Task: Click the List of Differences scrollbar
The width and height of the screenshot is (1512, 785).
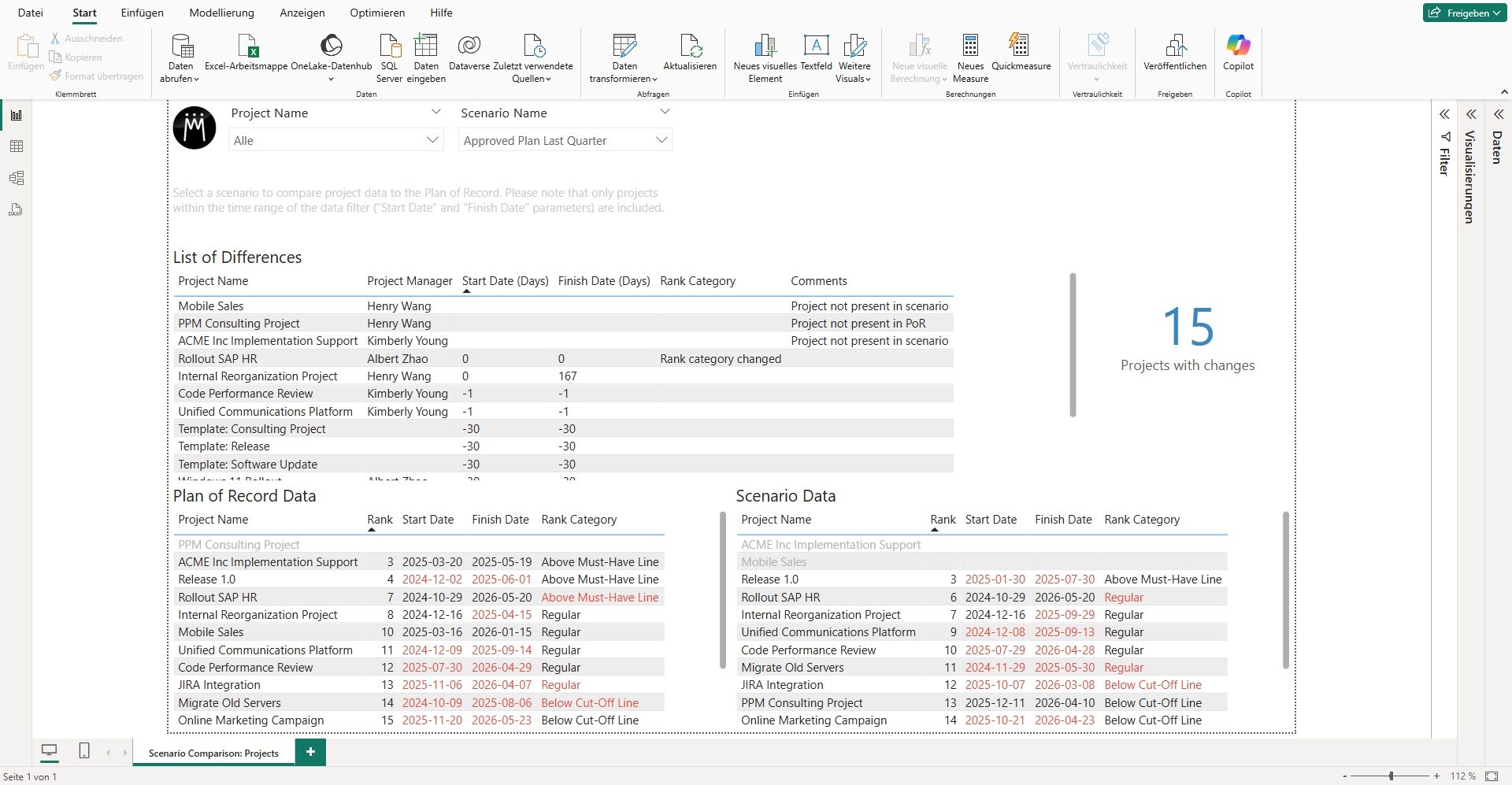Action: click(x=1073, y=345)
